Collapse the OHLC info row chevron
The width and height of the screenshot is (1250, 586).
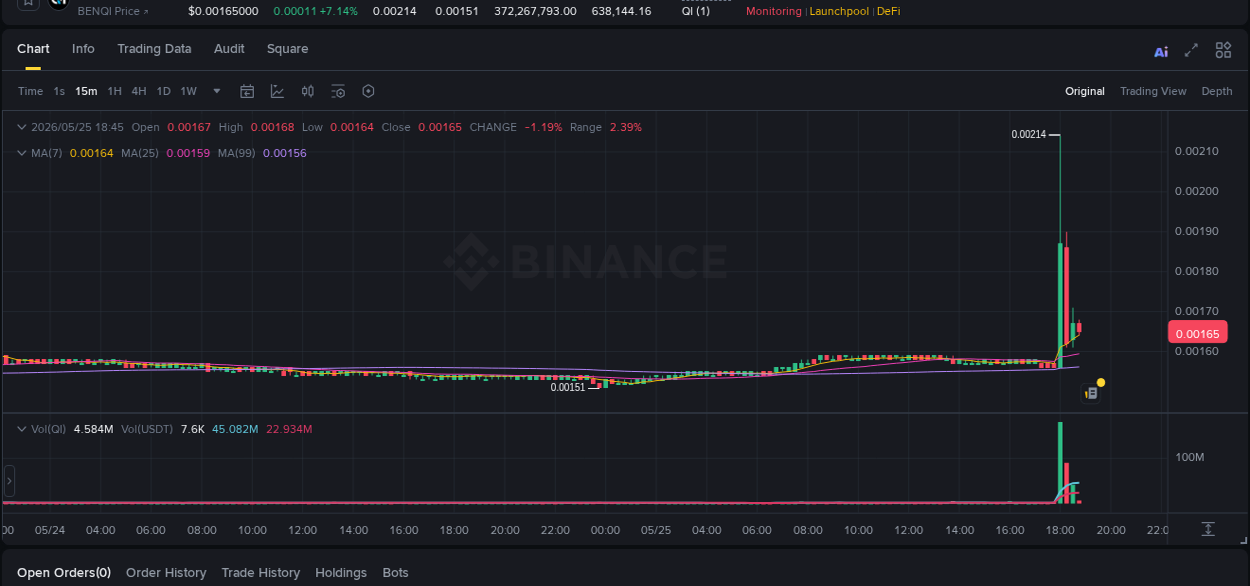tap(21, 127)
